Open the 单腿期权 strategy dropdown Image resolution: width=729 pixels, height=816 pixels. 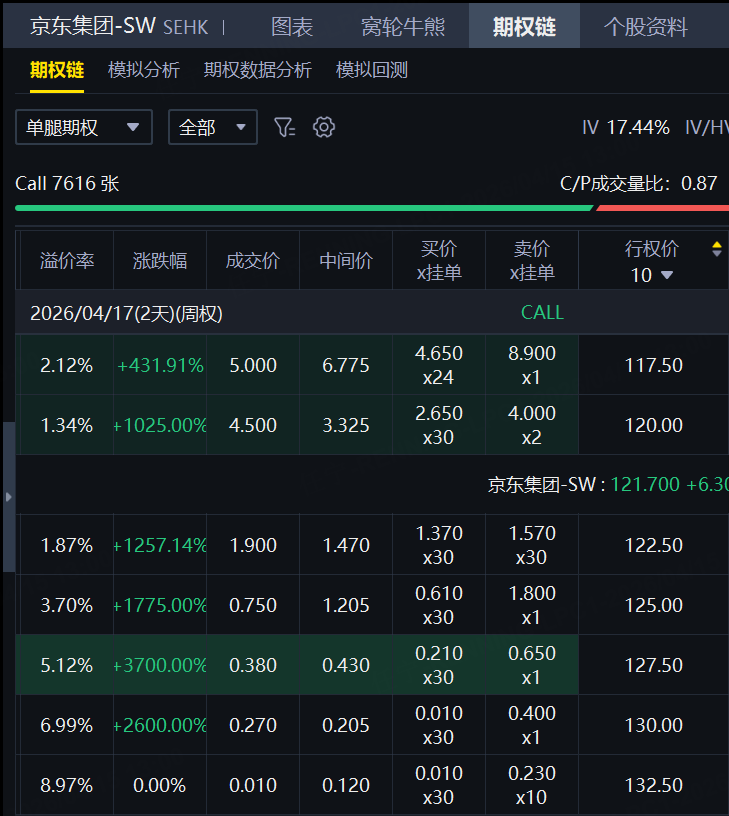[x=83, y=127]
